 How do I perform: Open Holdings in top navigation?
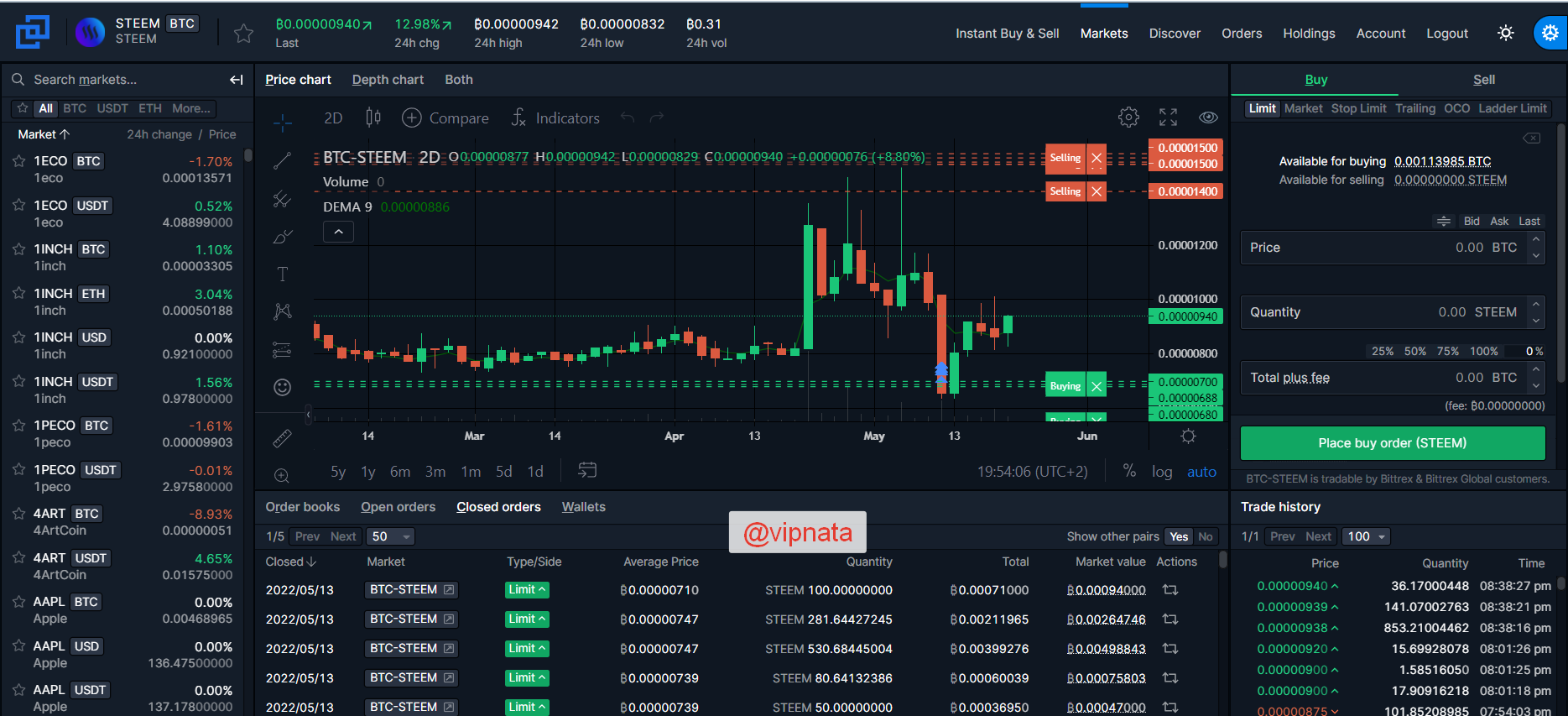pyautogui.click(x=1309, y=34)
